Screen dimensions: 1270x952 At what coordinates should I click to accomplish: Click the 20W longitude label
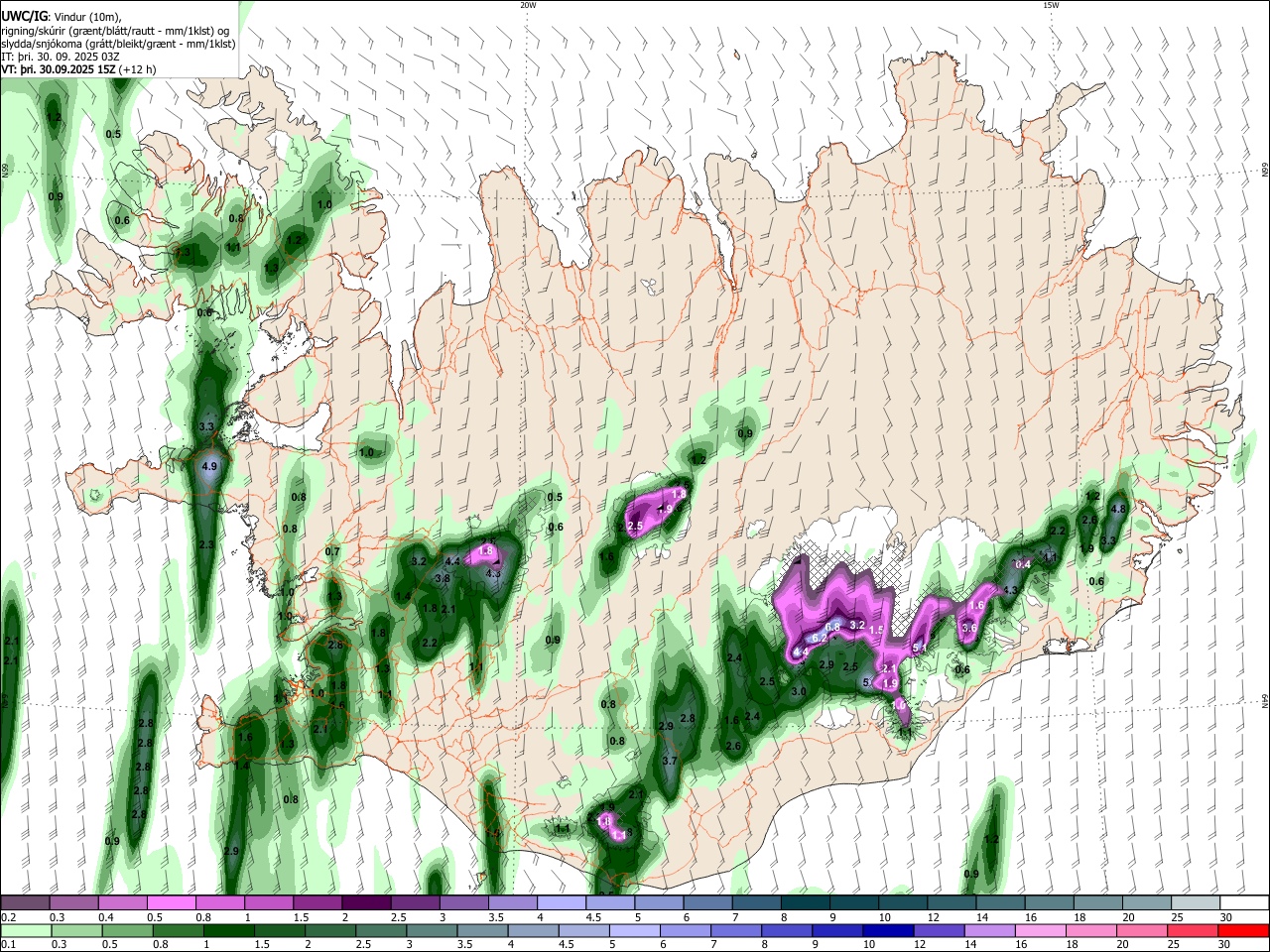pyautogui.click(x=528, y=5)
